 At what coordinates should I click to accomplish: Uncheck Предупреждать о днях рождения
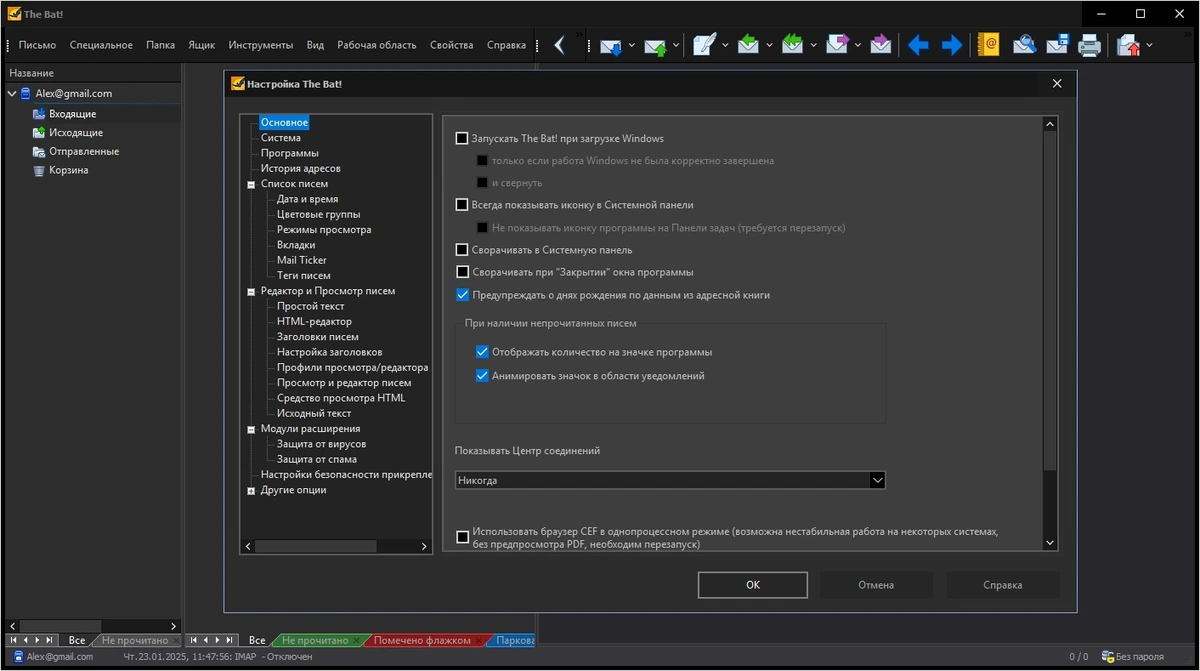click(x=462, y=295)
